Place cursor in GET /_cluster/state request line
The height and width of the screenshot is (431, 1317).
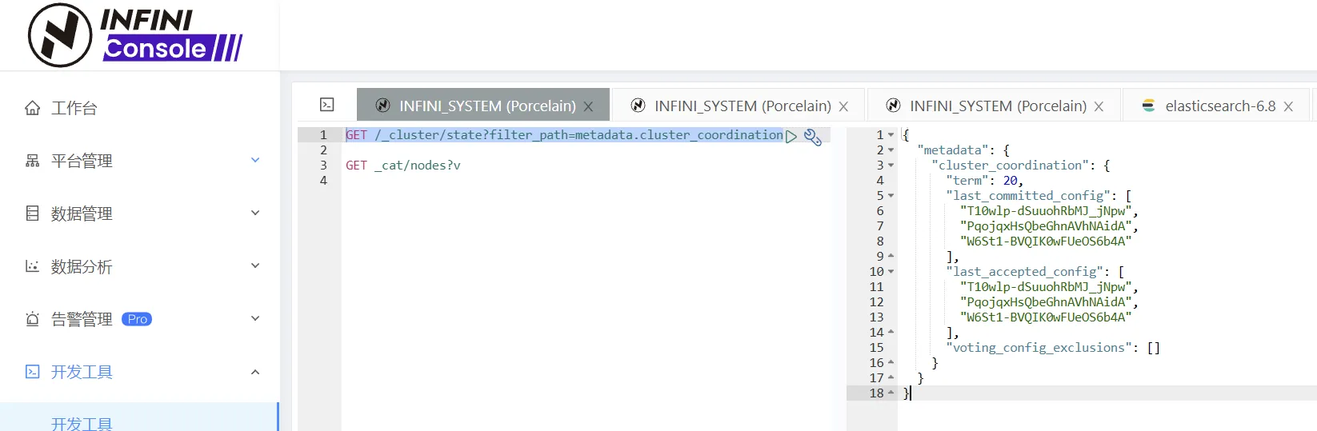[564, 135]
